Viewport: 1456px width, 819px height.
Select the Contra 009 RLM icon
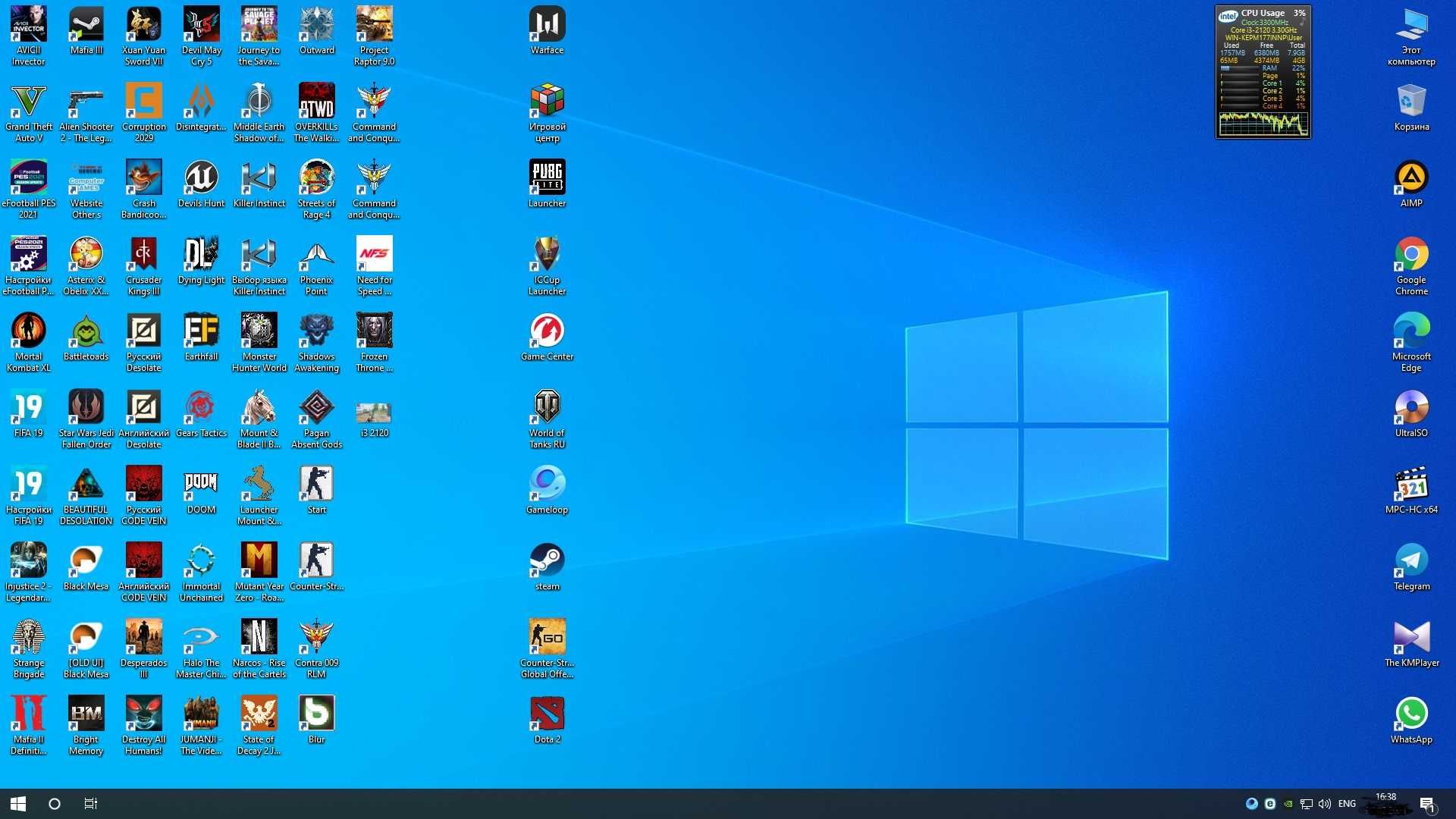(x=317, y=648)
